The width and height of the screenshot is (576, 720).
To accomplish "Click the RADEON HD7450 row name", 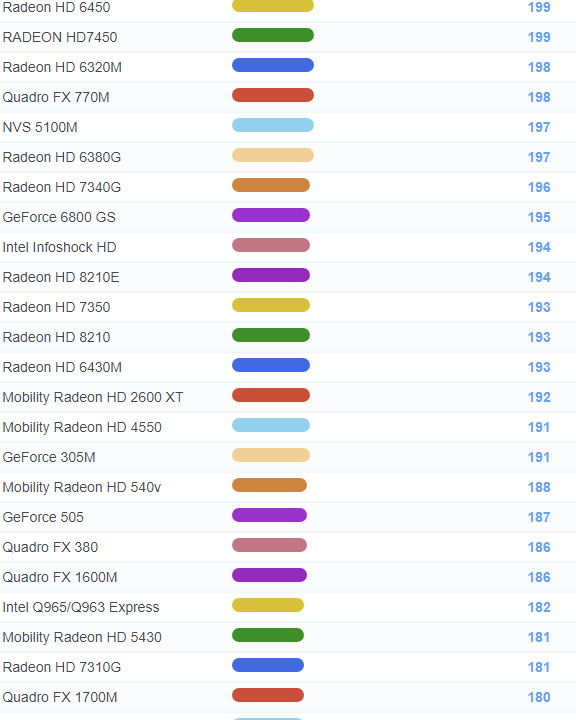I will click(x=60, y=37).
